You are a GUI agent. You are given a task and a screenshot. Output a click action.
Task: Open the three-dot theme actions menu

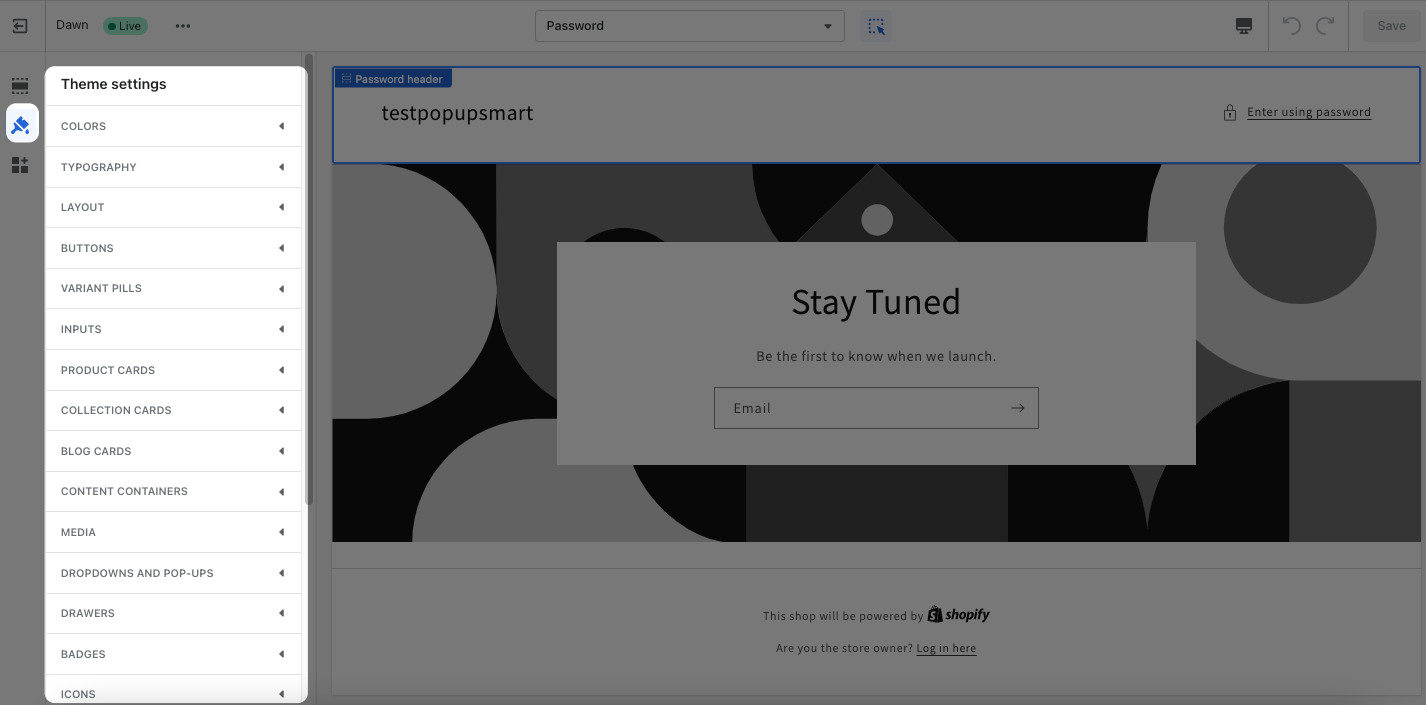coord(182,24)
